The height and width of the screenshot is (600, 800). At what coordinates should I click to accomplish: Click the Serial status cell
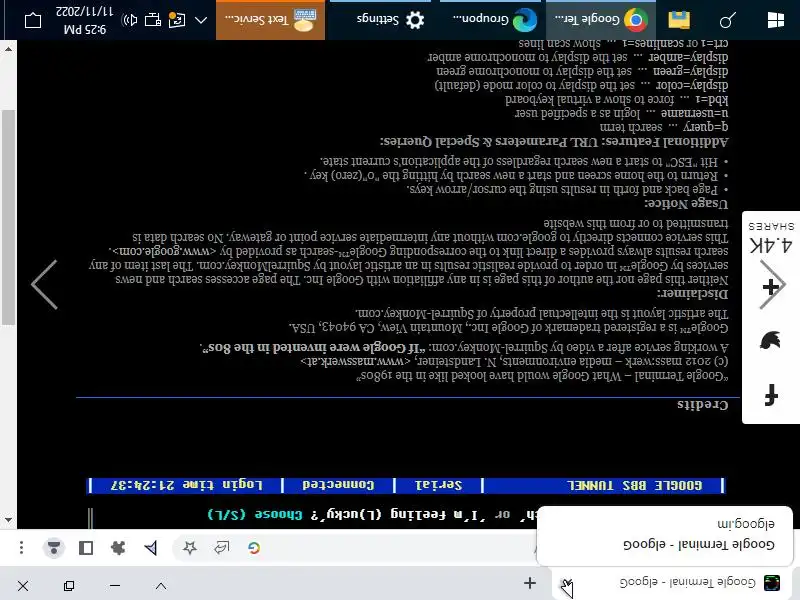(x=438, y=485)
